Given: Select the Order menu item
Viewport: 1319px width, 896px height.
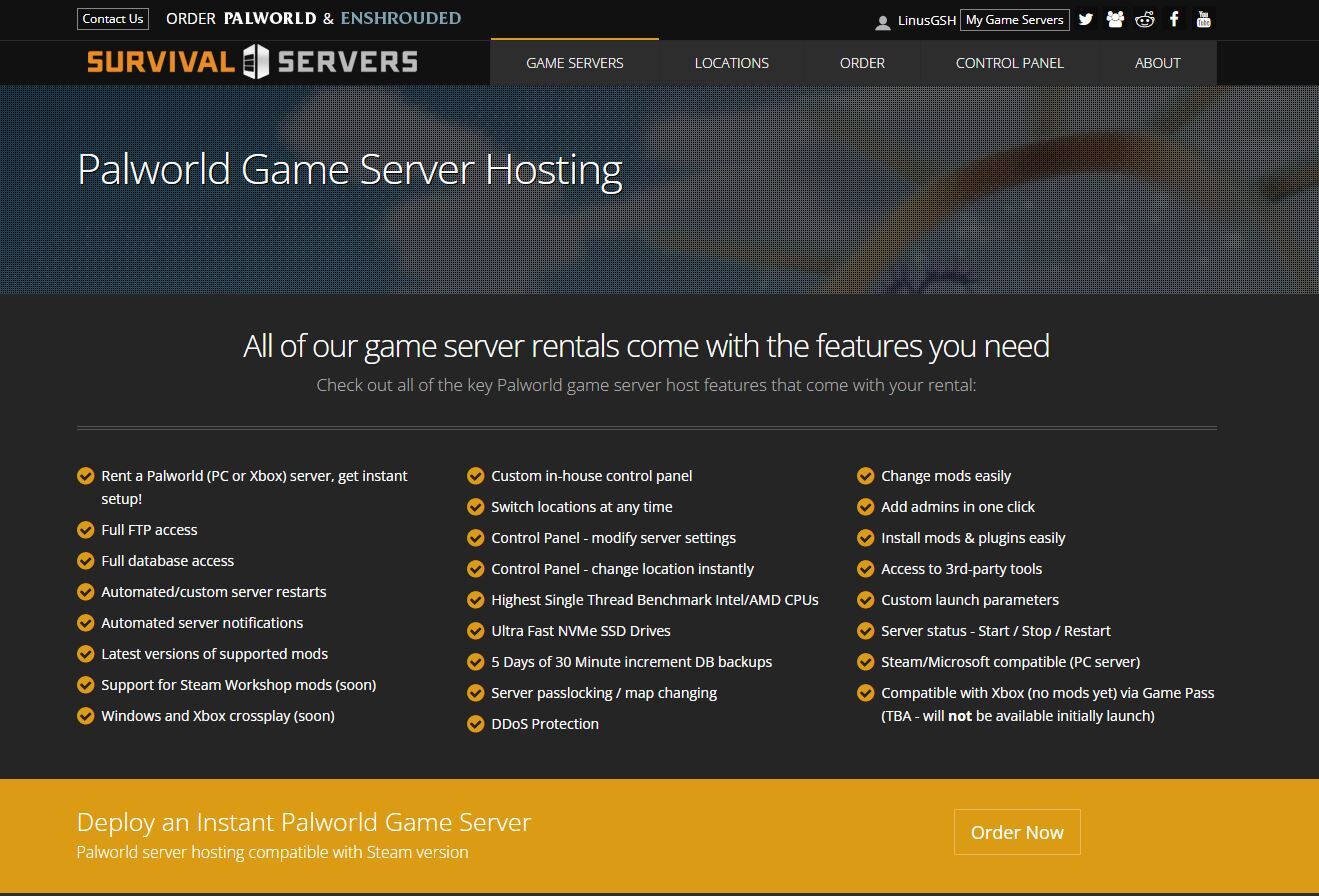Looking at the screenshot, I should pos(862,63).
